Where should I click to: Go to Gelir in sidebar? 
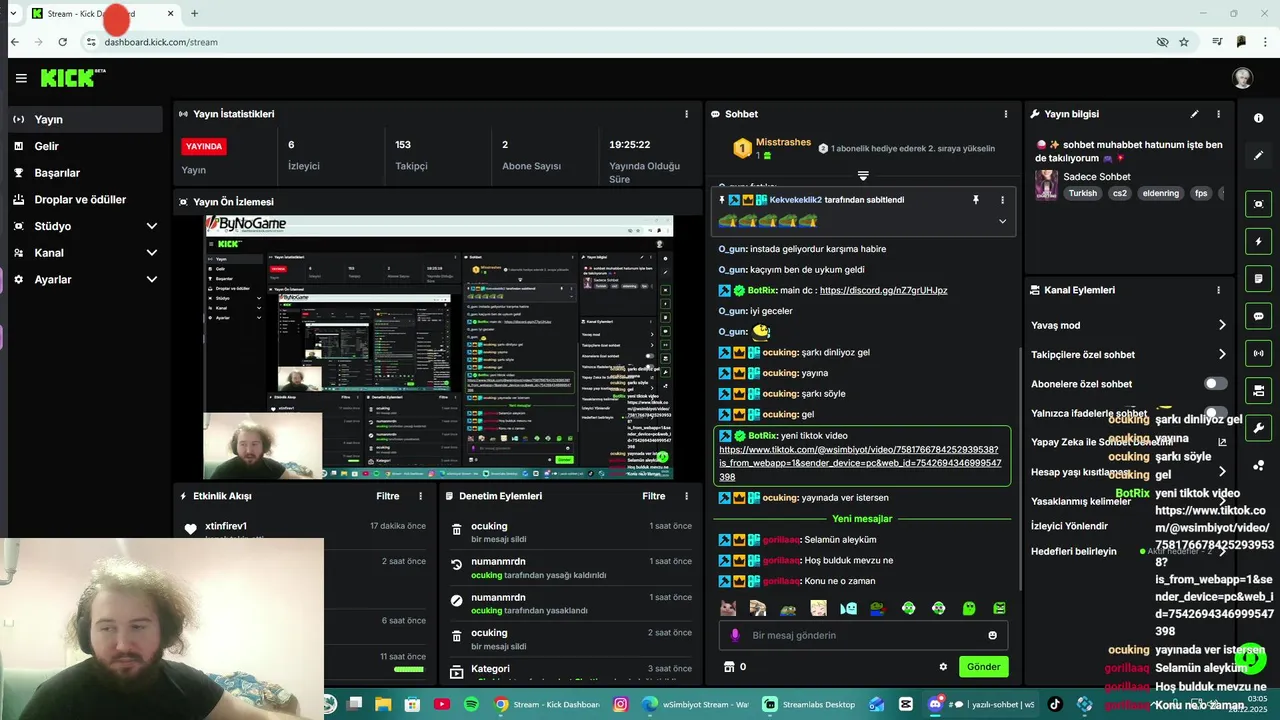tap(85, 146)
